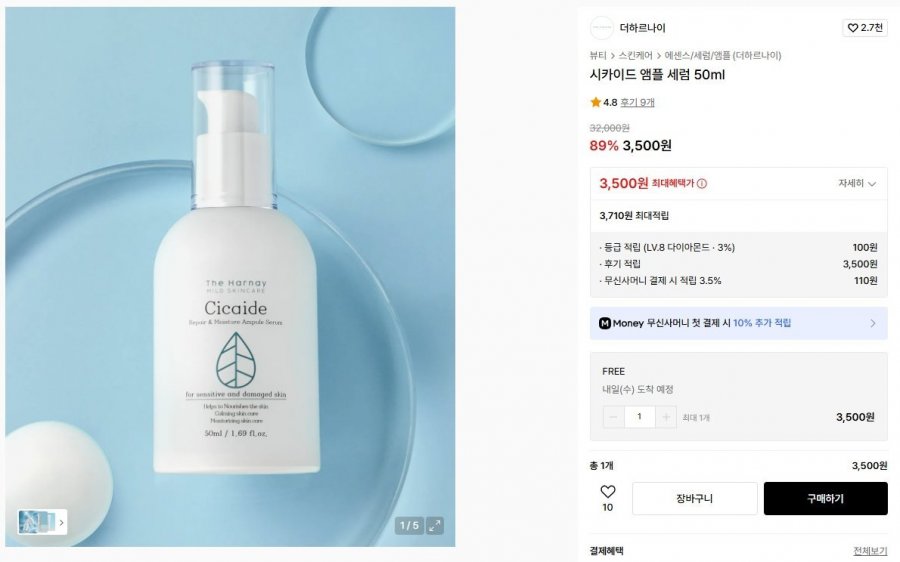Click the 더하르나이 brand logo circle

coord(602,28)
